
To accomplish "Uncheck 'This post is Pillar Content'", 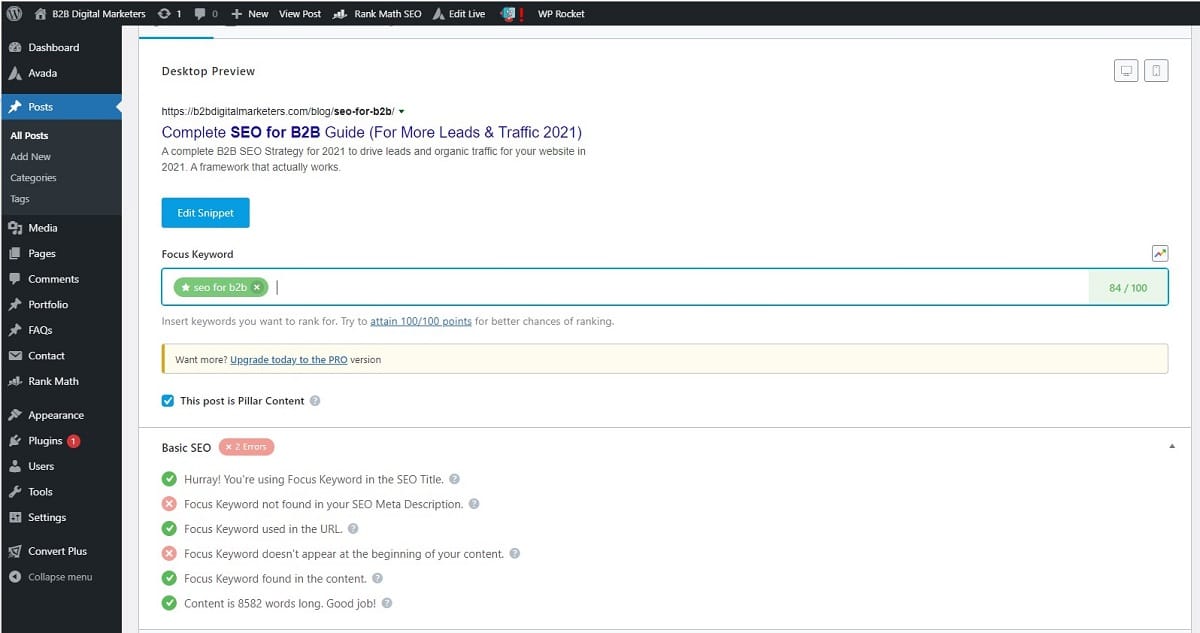I will (168, 401).
